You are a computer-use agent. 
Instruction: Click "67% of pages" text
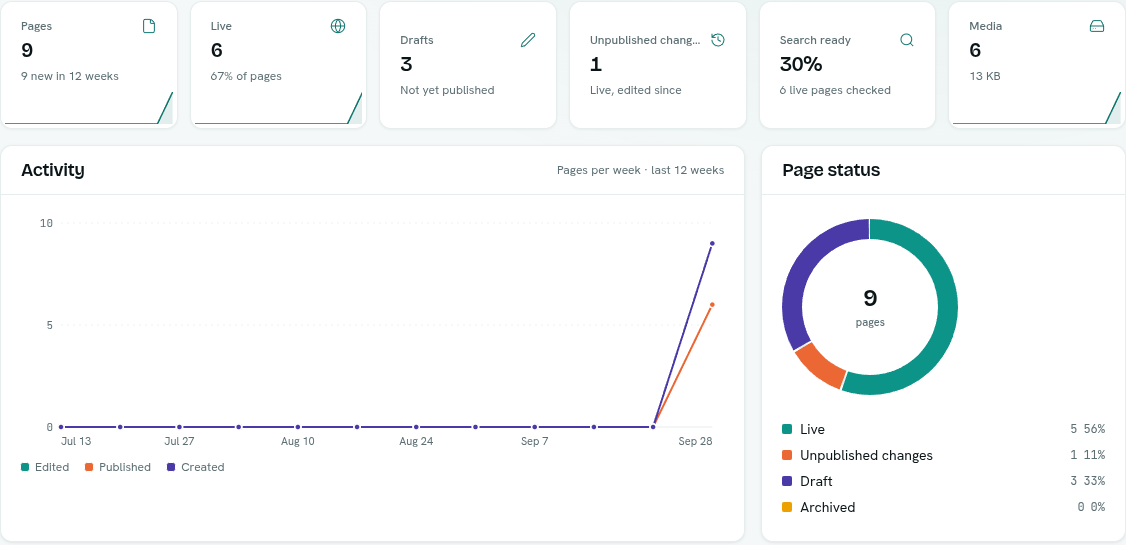pos(246,76)
